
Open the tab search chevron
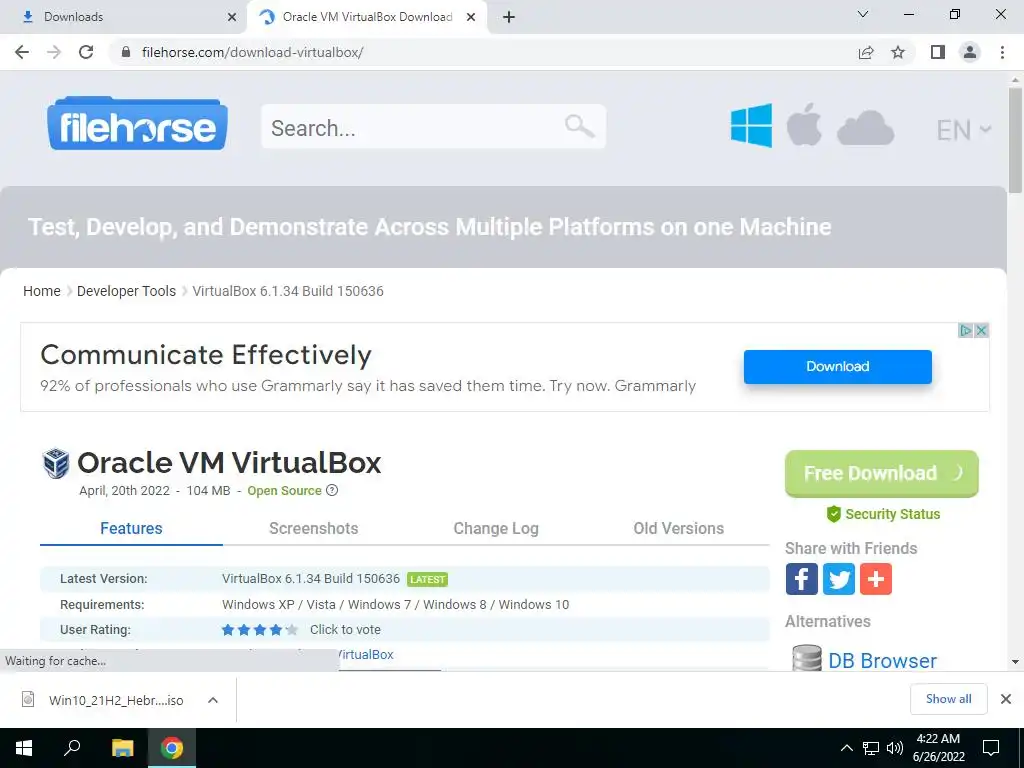pos(863,14)
